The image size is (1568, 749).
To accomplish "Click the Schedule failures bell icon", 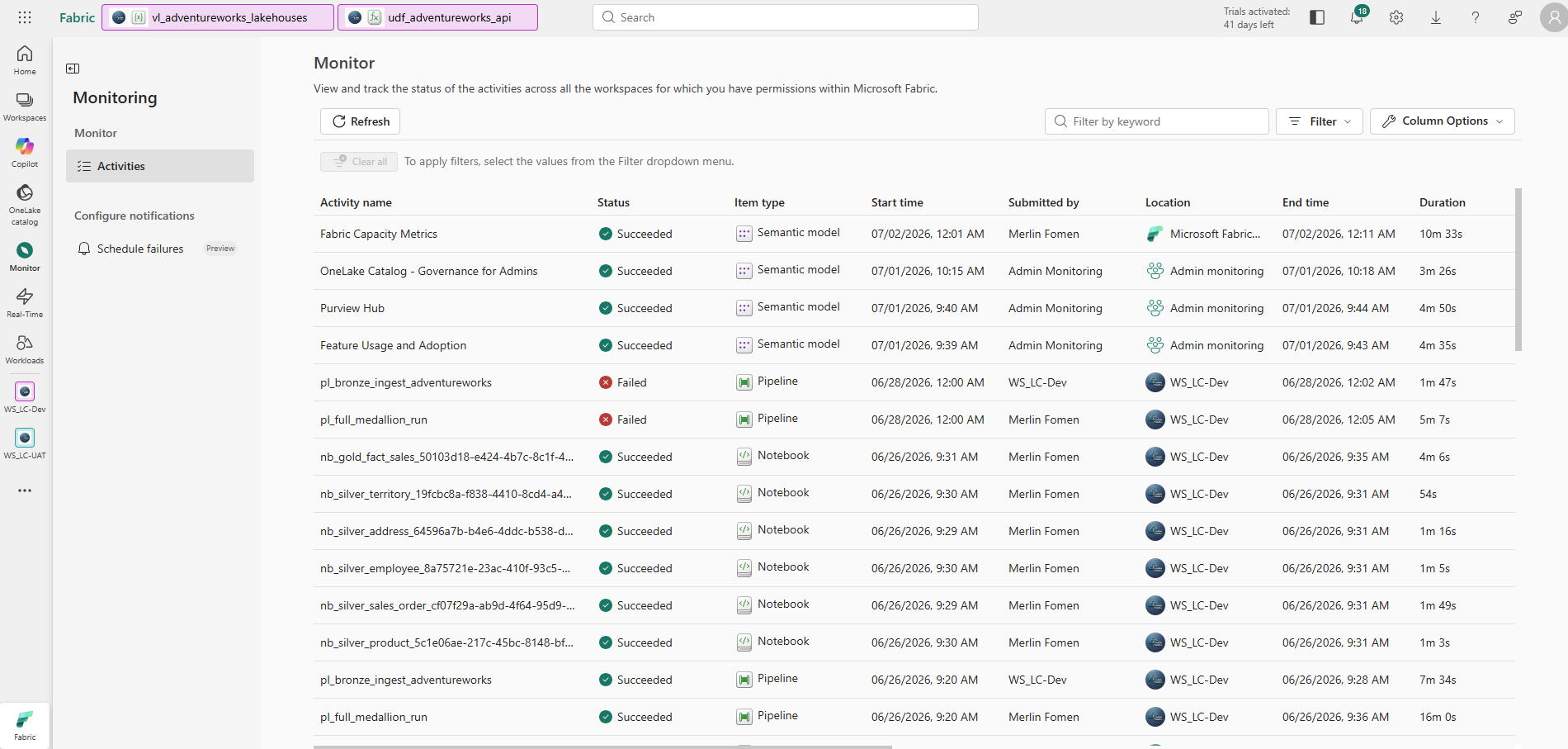I will pos(84,249).
